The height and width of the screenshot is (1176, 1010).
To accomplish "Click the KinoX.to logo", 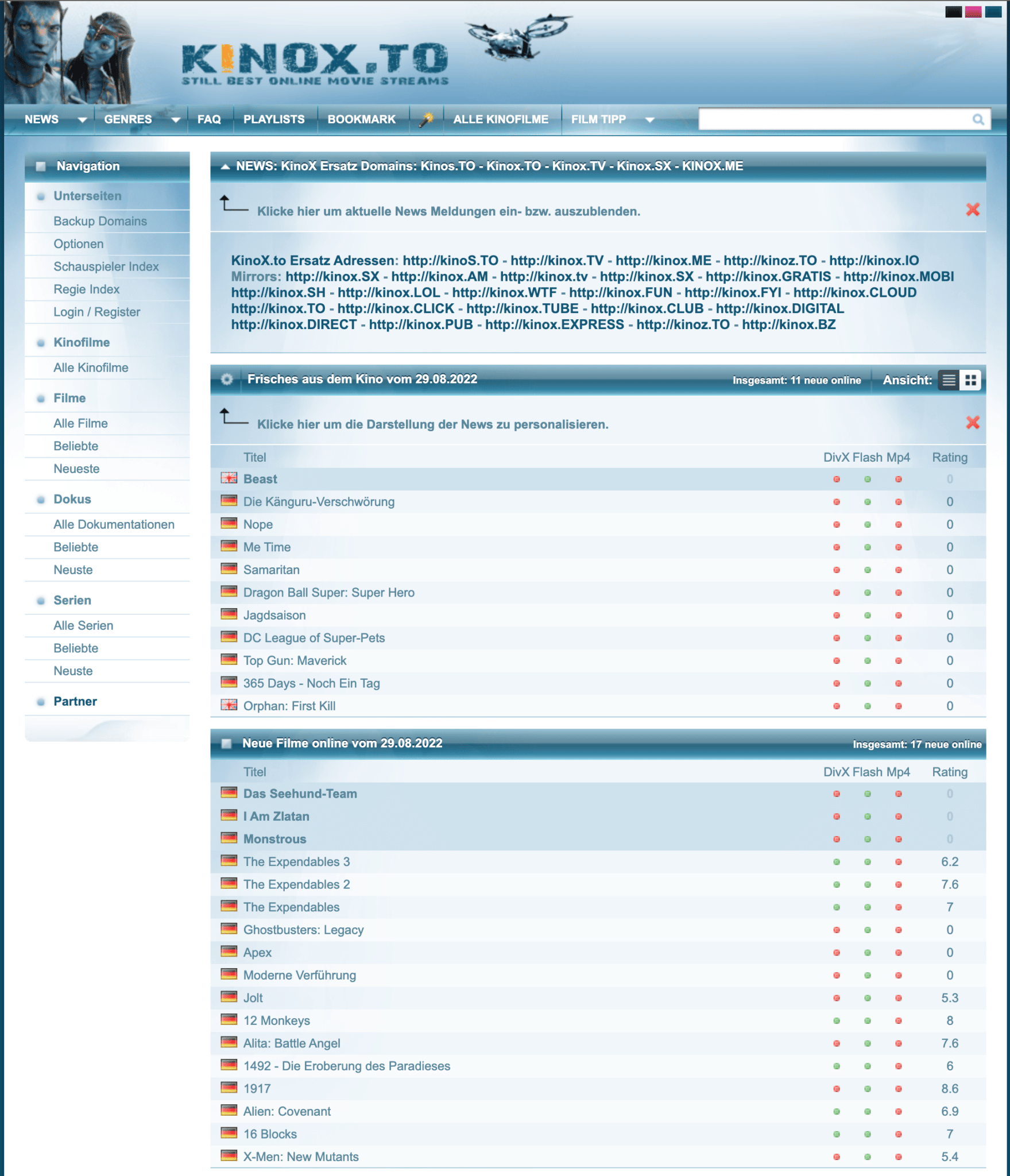I will 315,63.
